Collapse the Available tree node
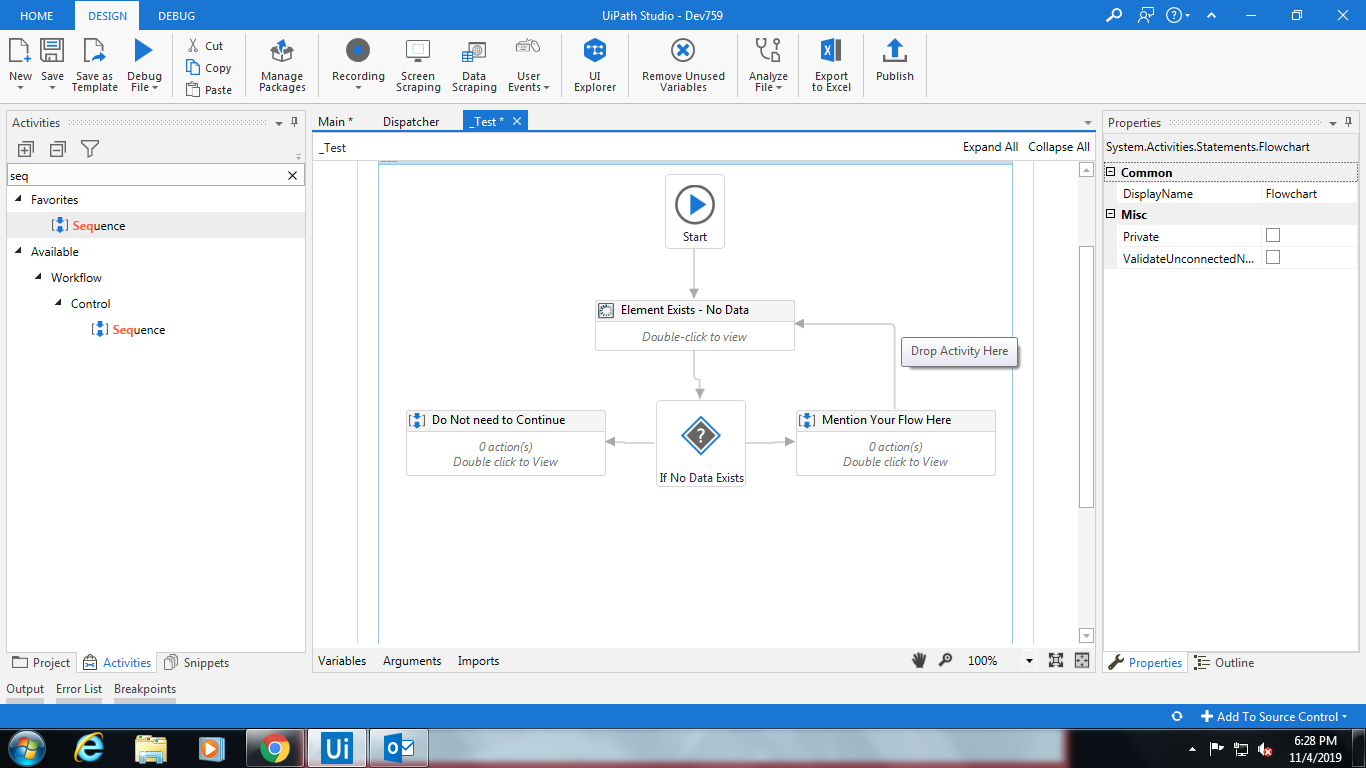Screen dimensions: 1366x768 [x=18, y=252]
